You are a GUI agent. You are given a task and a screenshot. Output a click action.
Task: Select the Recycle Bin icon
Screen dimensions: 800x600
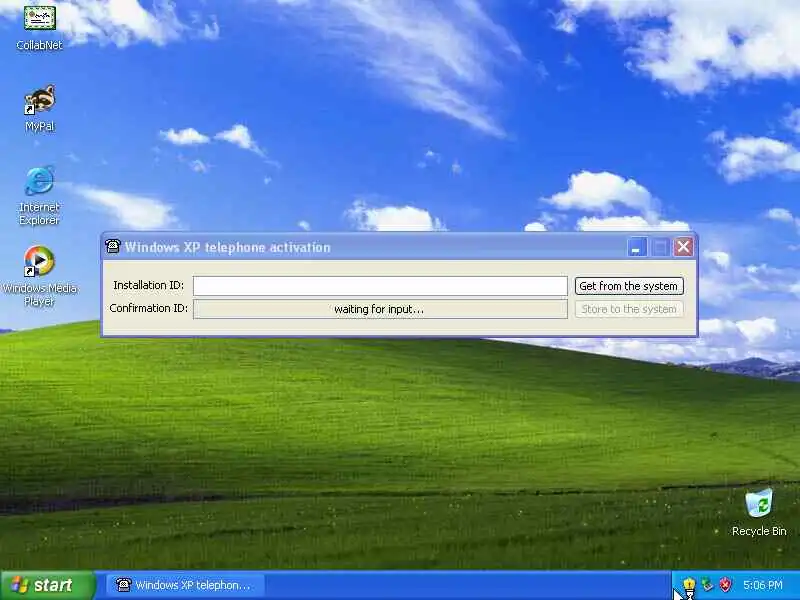coord(759,513)
